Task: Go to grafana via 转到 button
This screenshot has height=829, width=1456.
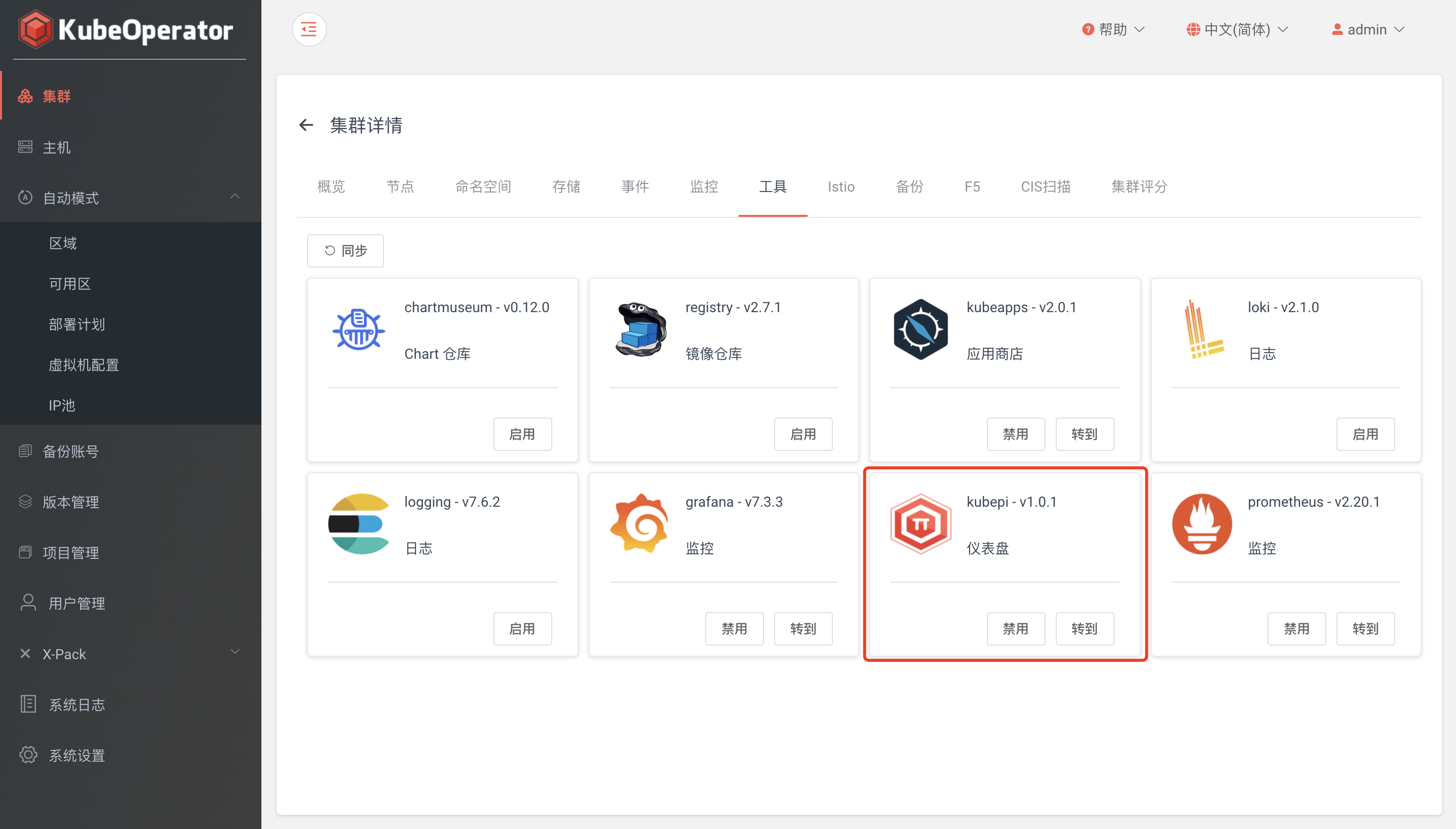Action: [803, 628]
